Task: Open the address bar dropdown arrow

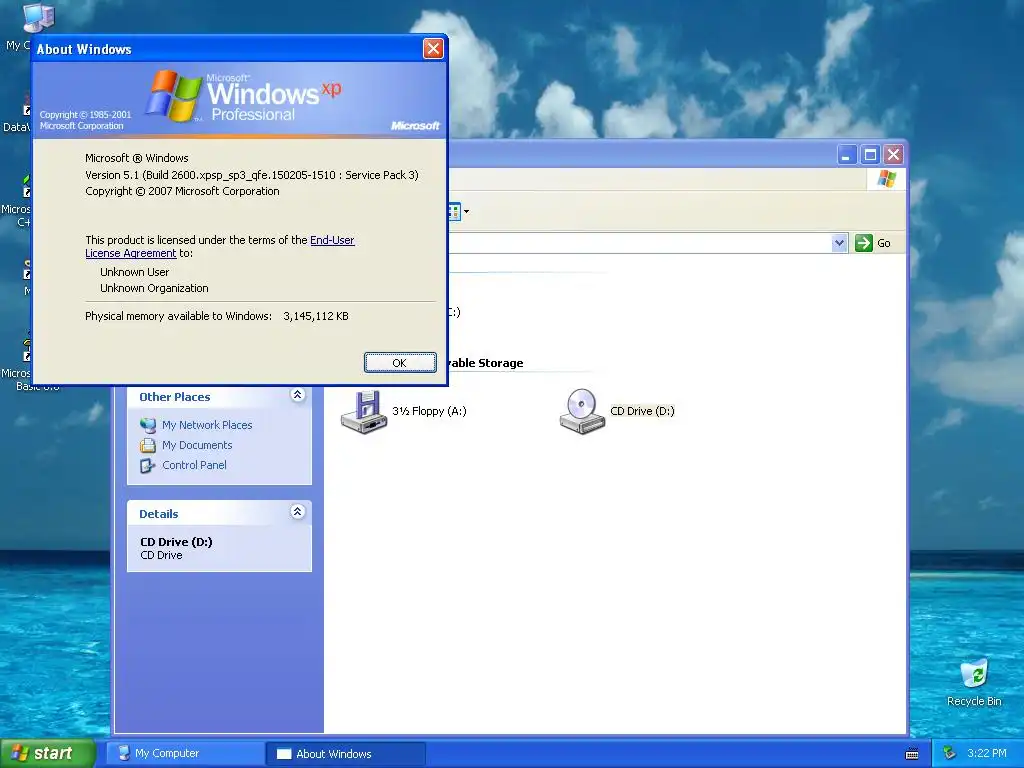Action: pos(839,243)
